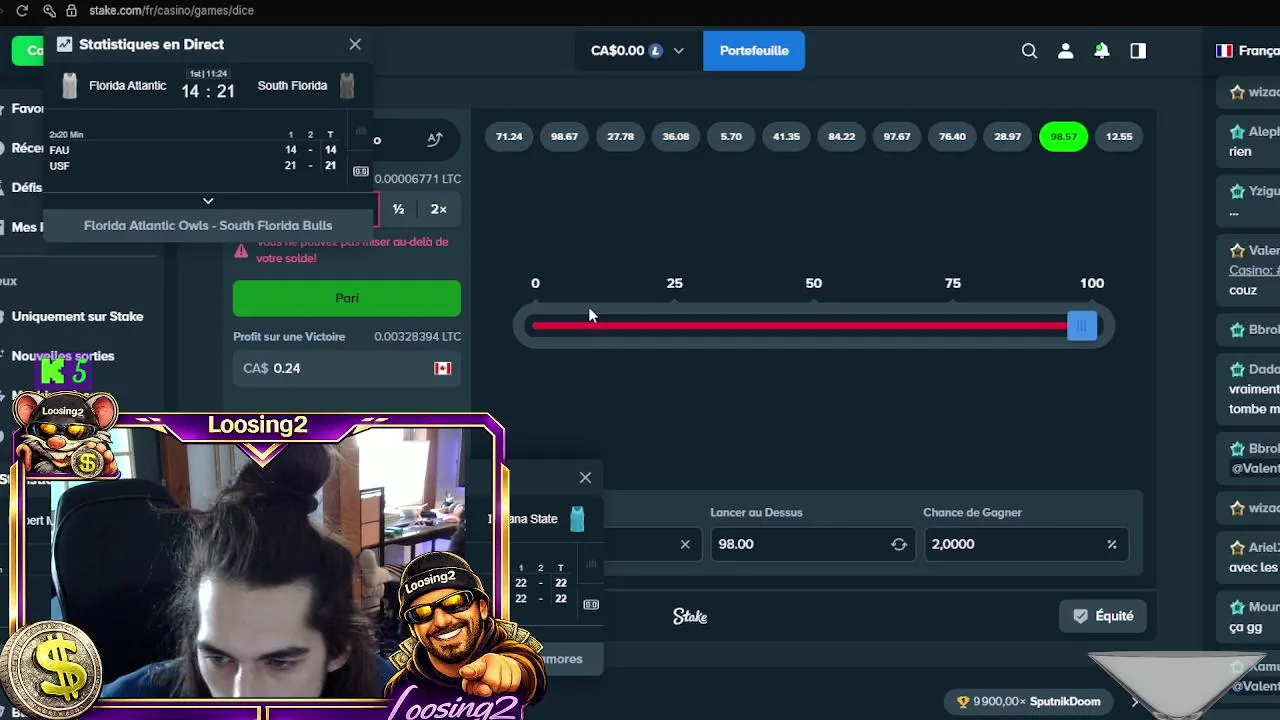Click the red dice slider track
Screen dimensions: 1280x720
[800, 325]
